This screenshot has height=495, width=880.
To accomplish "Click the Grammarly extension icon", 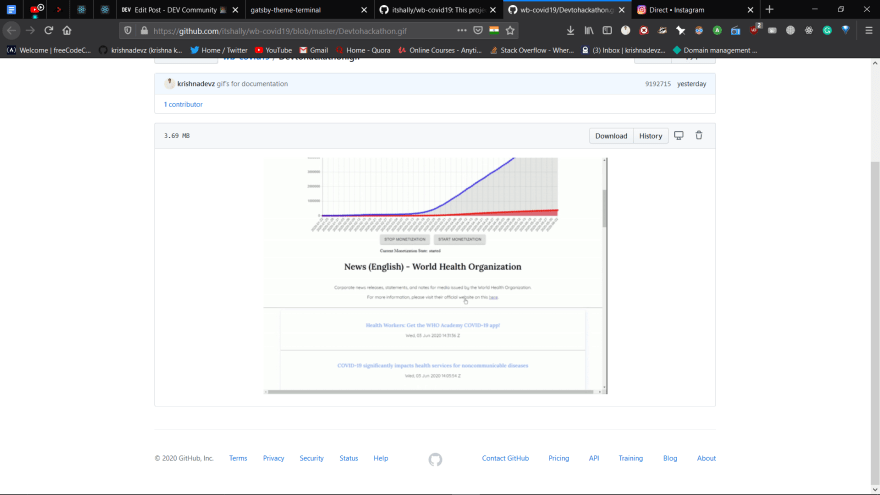I will click(x=827, y=30).
